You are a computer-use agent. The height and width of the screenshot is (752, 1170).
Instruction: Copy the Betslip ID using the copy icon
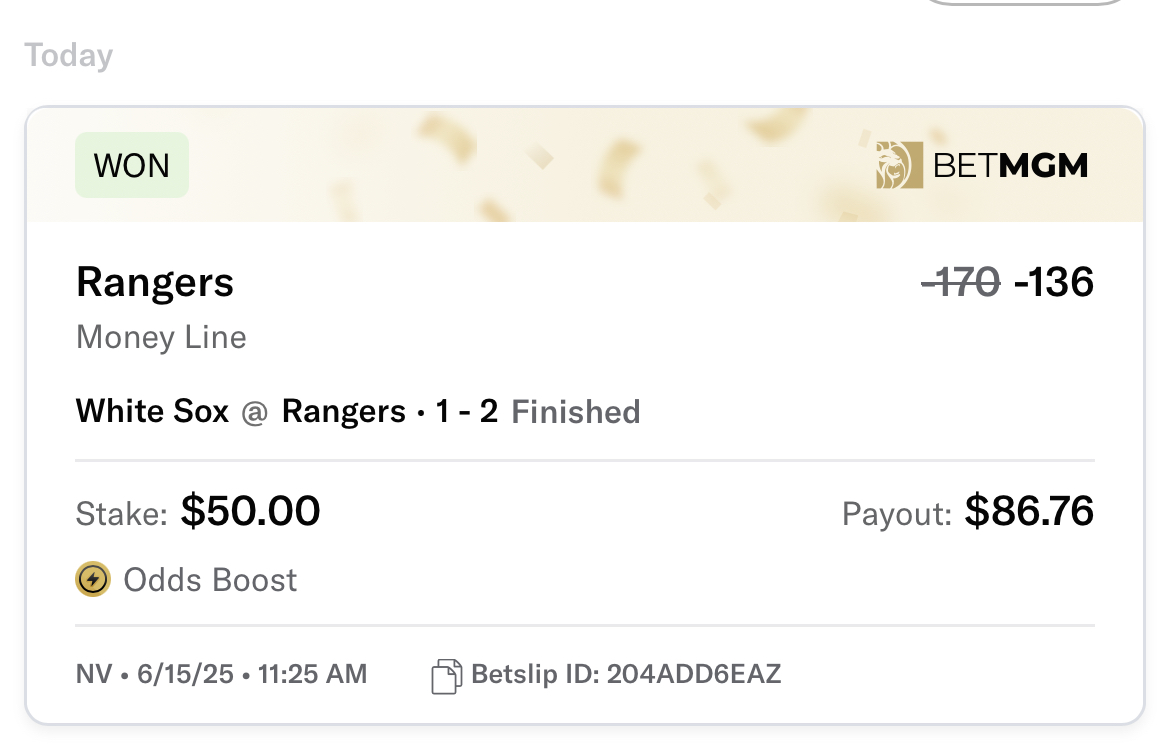pyautogui.click(x=446, y=676)
